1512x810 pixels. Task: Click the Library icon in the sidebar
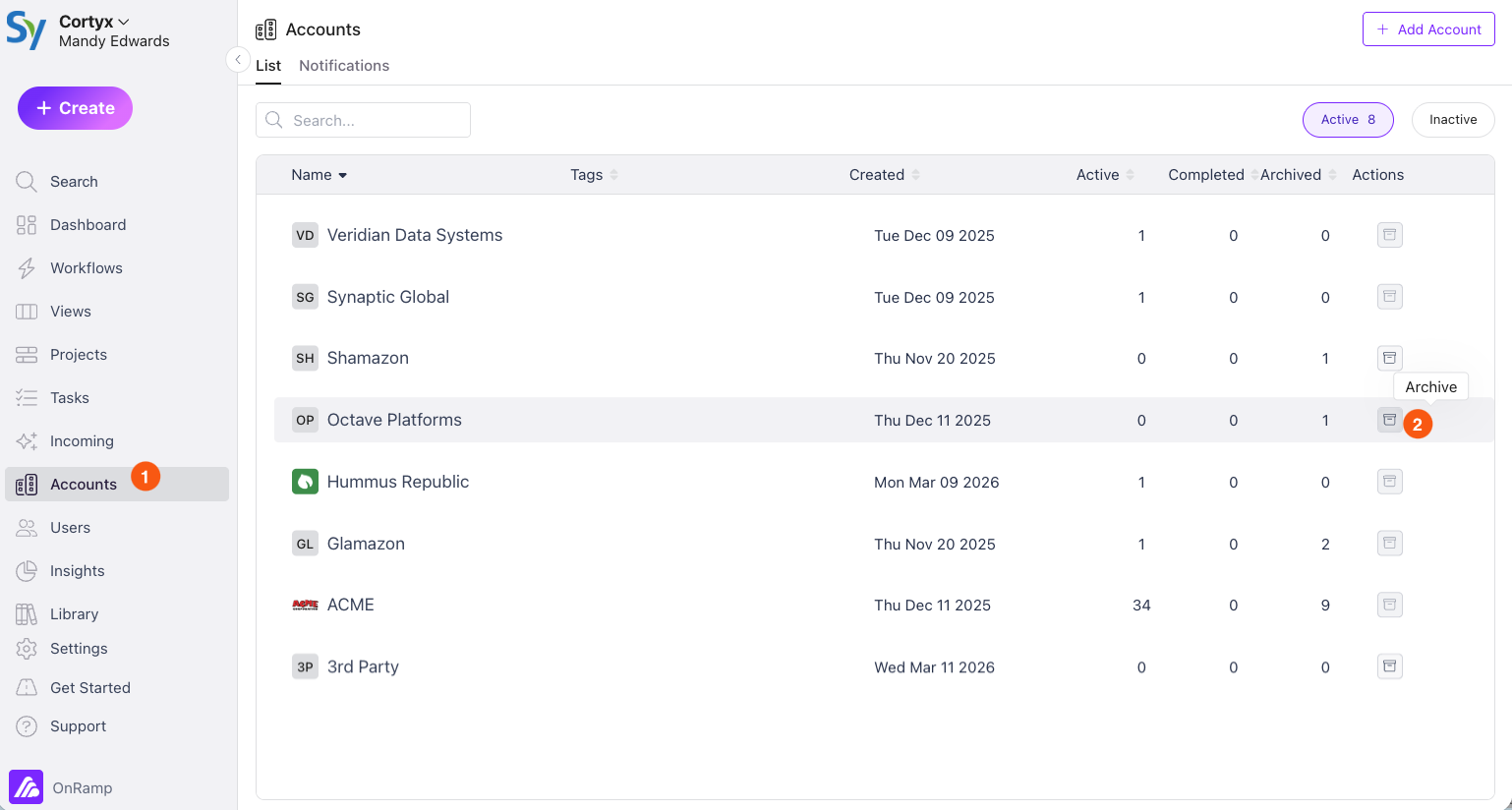click(26, 613)
